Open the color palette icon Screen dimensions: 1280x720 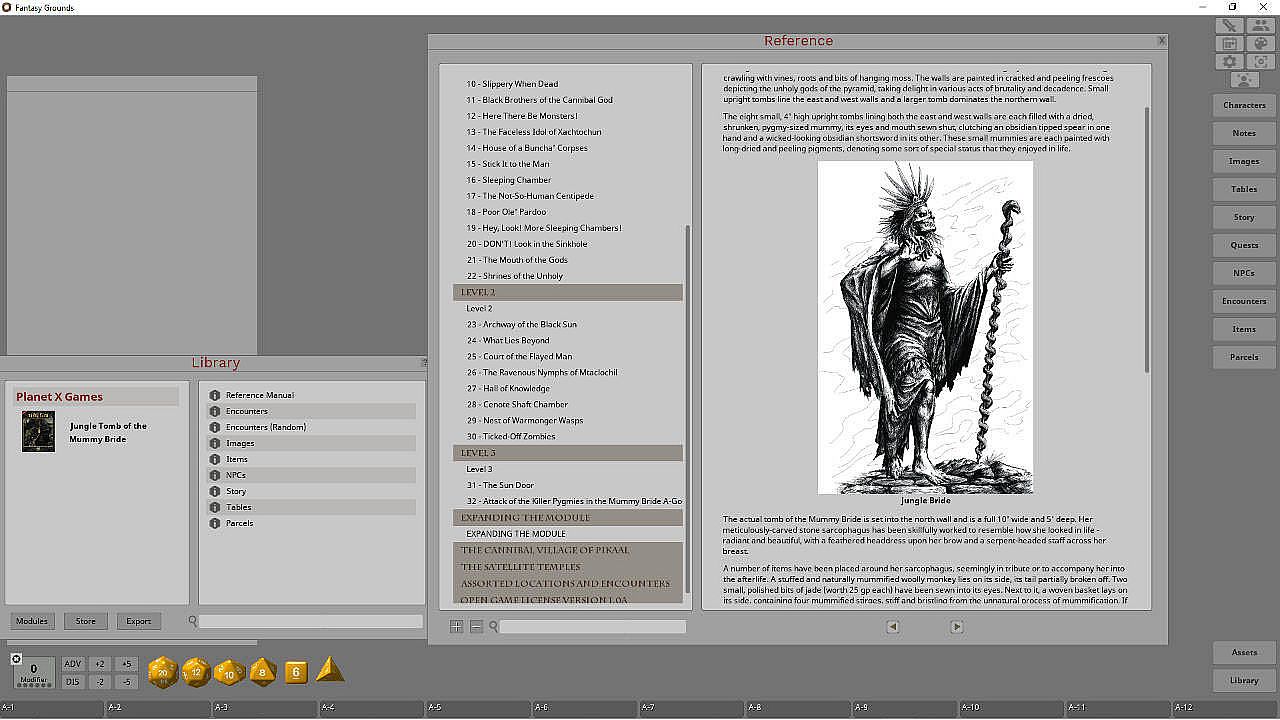[1260, 44]
